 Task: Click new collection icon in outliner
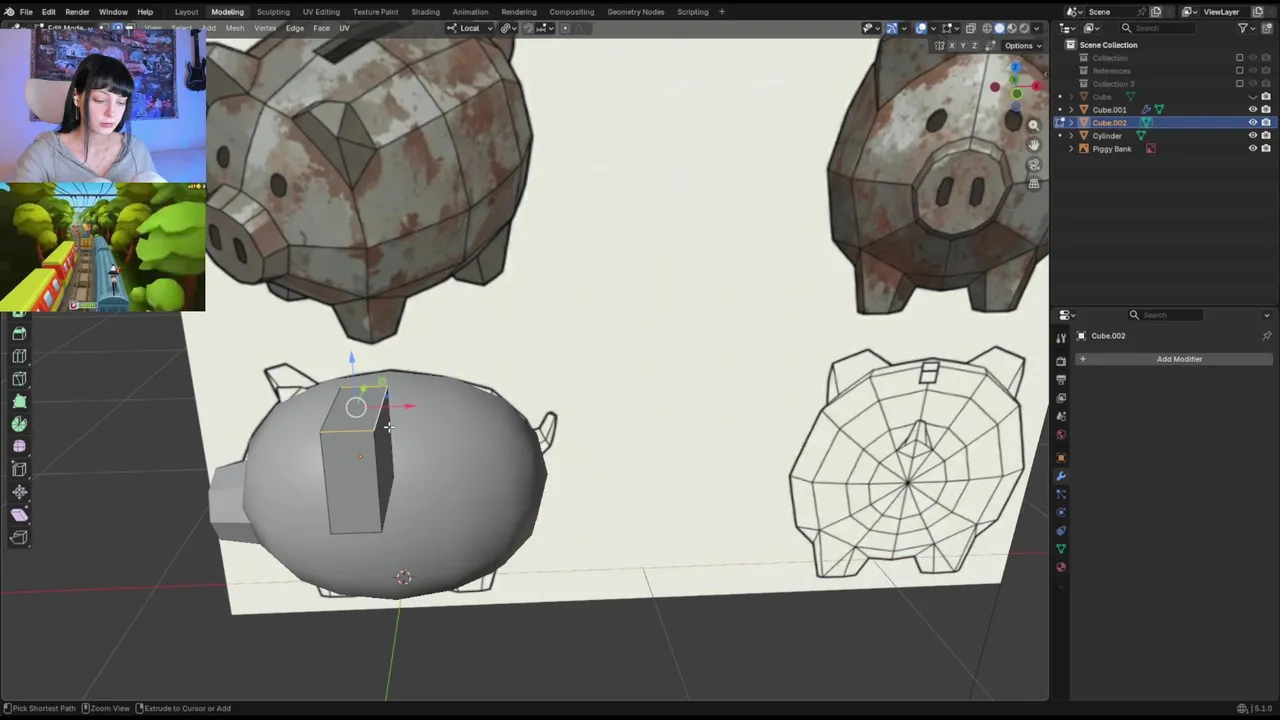1267,28
